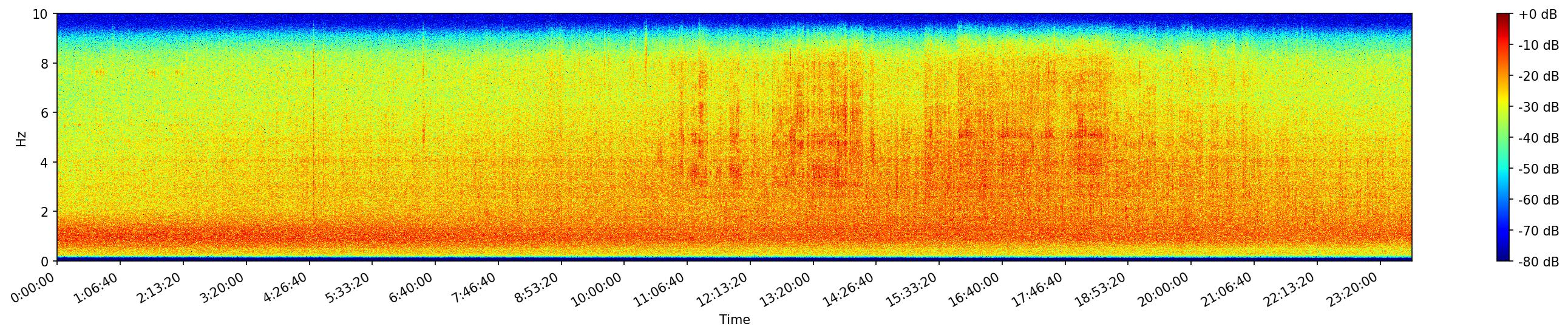The image size is (1568, 335).
Task: Click the "Hz" y-axis title
Action: click(21, 138)
